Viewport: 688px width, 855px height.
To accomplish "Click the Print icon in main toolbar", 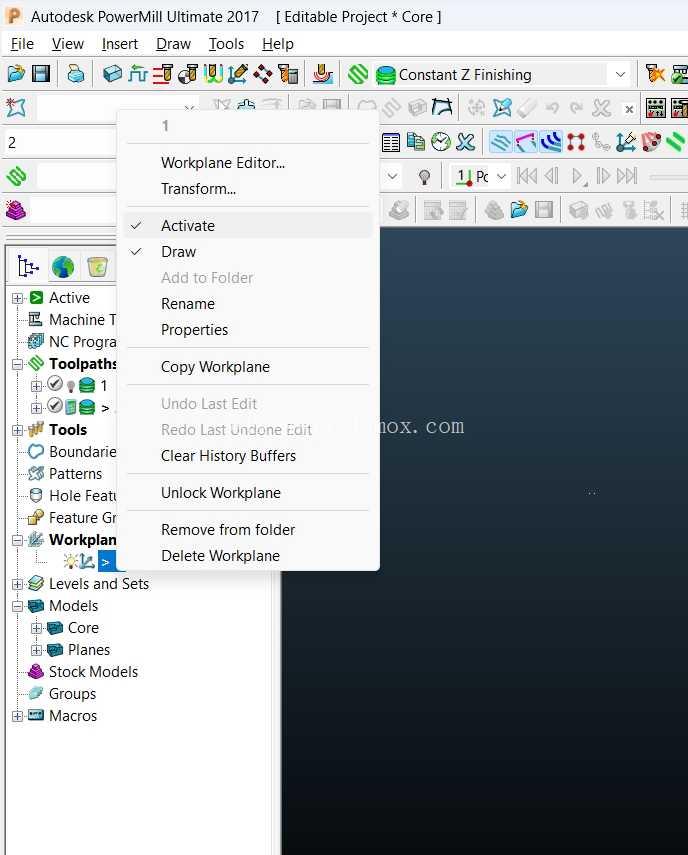I will (76, 74).
